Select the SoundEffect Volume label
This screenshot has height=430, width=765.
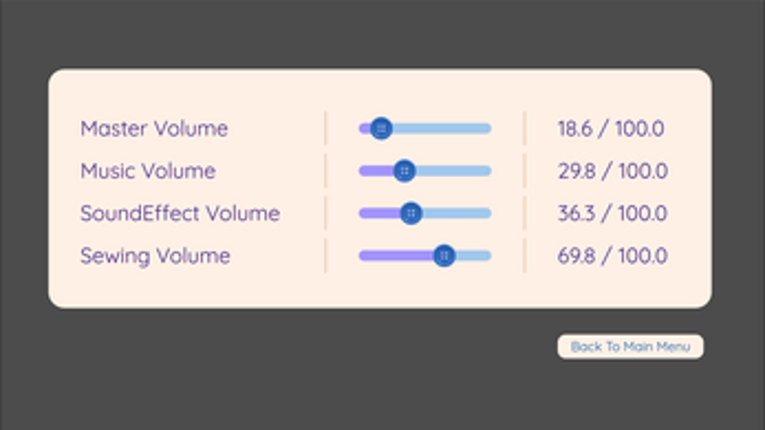point(180,213)
